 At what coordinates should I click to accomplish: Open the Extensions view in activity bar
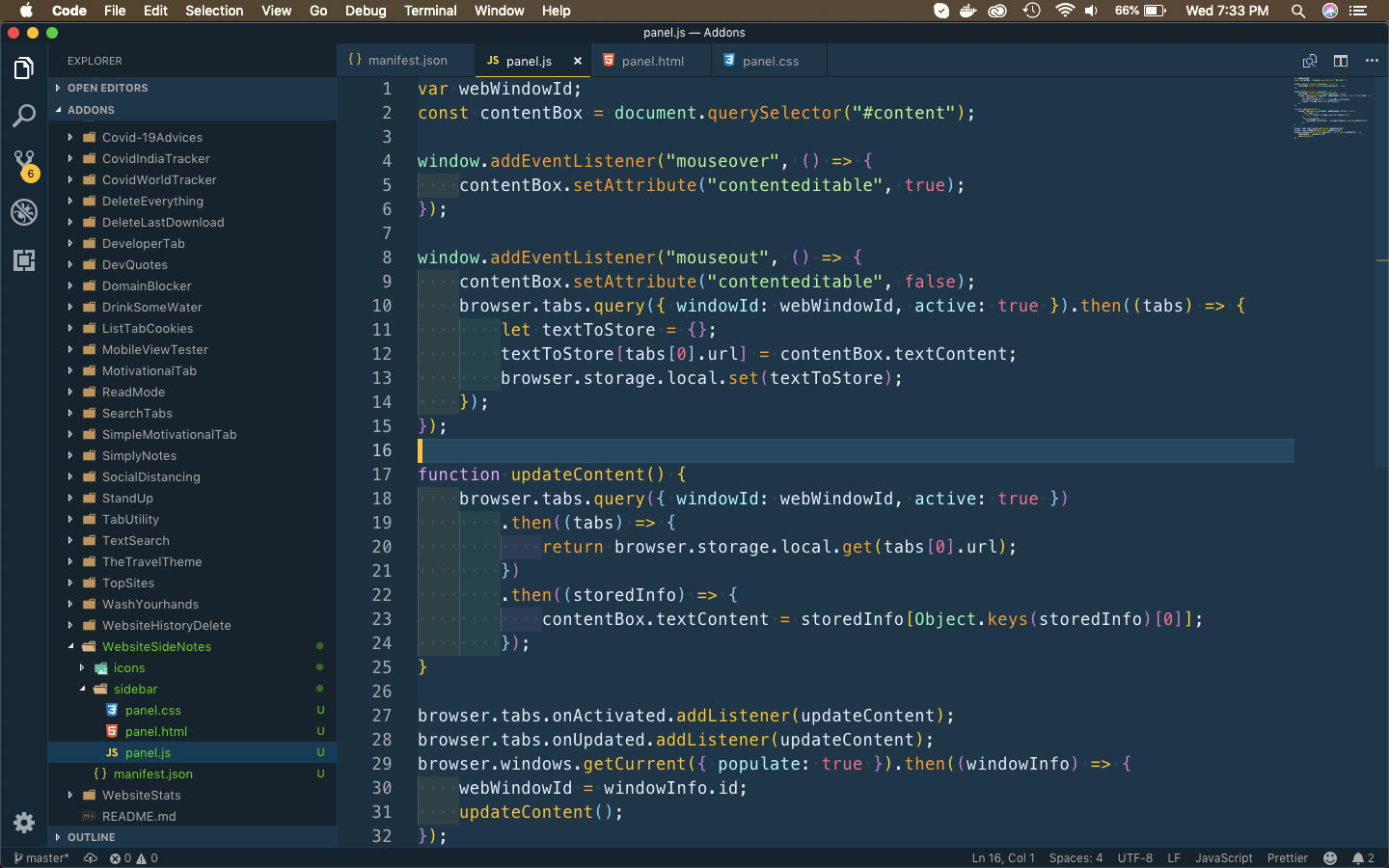coord(24,260)
